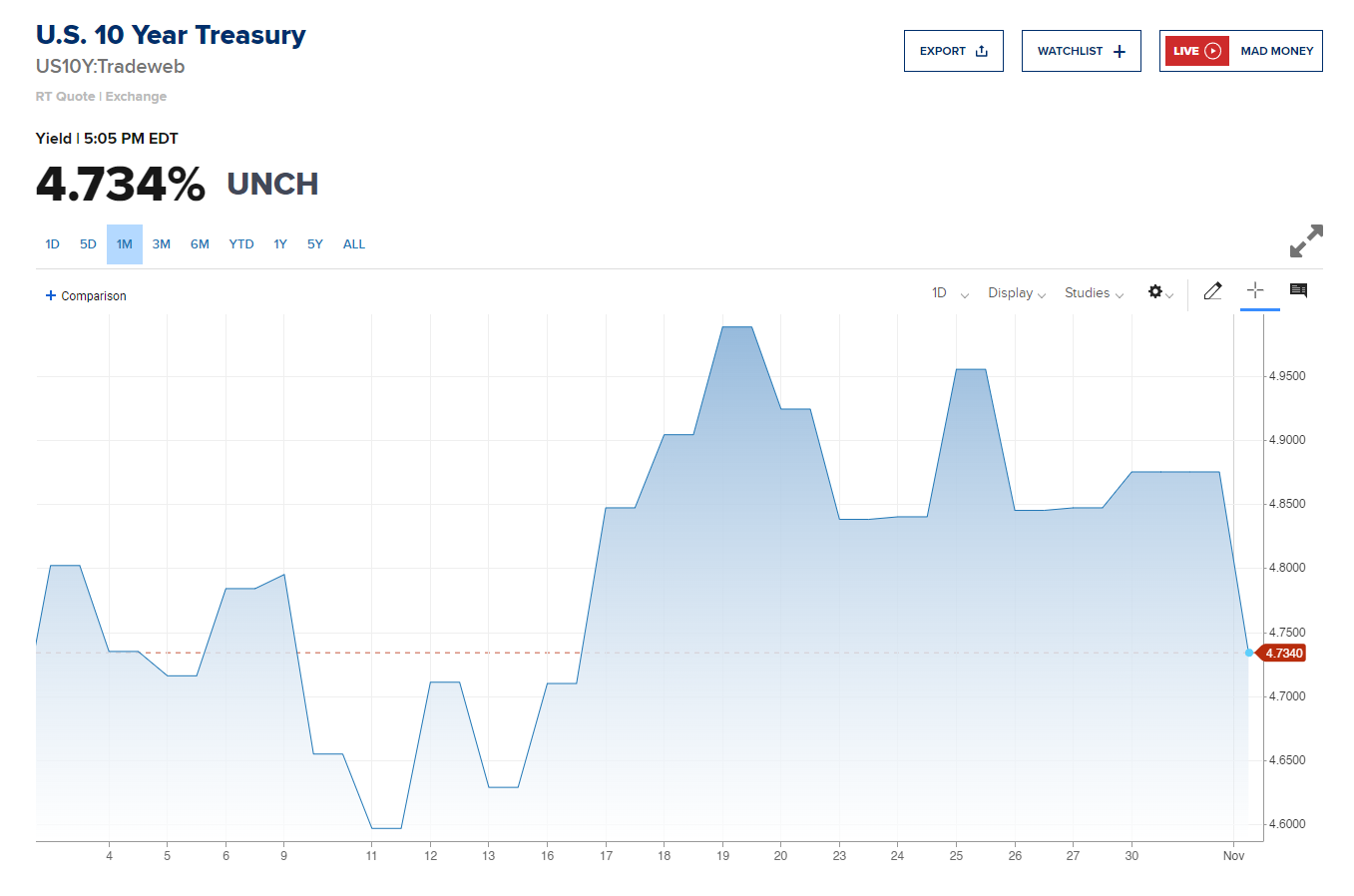Select the 5D time range tab

(88, 244)
